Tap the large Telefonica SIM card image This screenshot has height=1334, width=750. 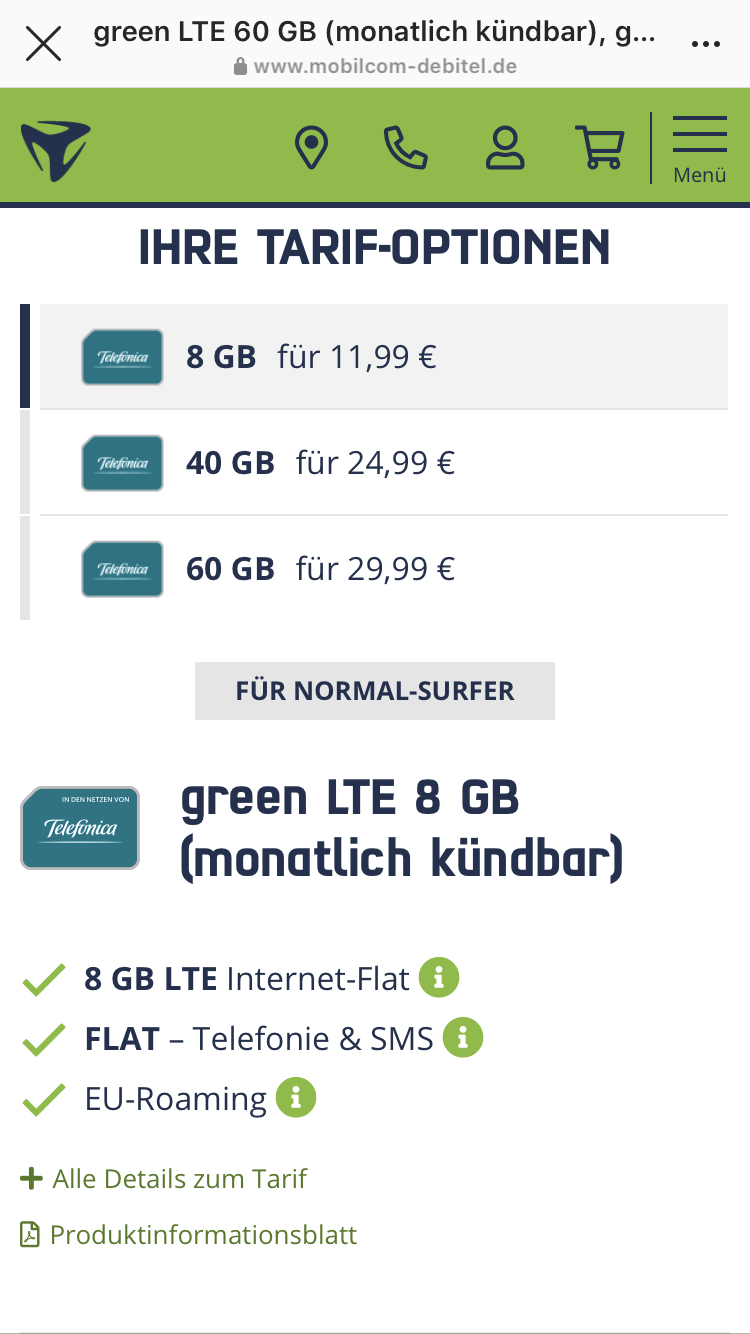[80, 828]
